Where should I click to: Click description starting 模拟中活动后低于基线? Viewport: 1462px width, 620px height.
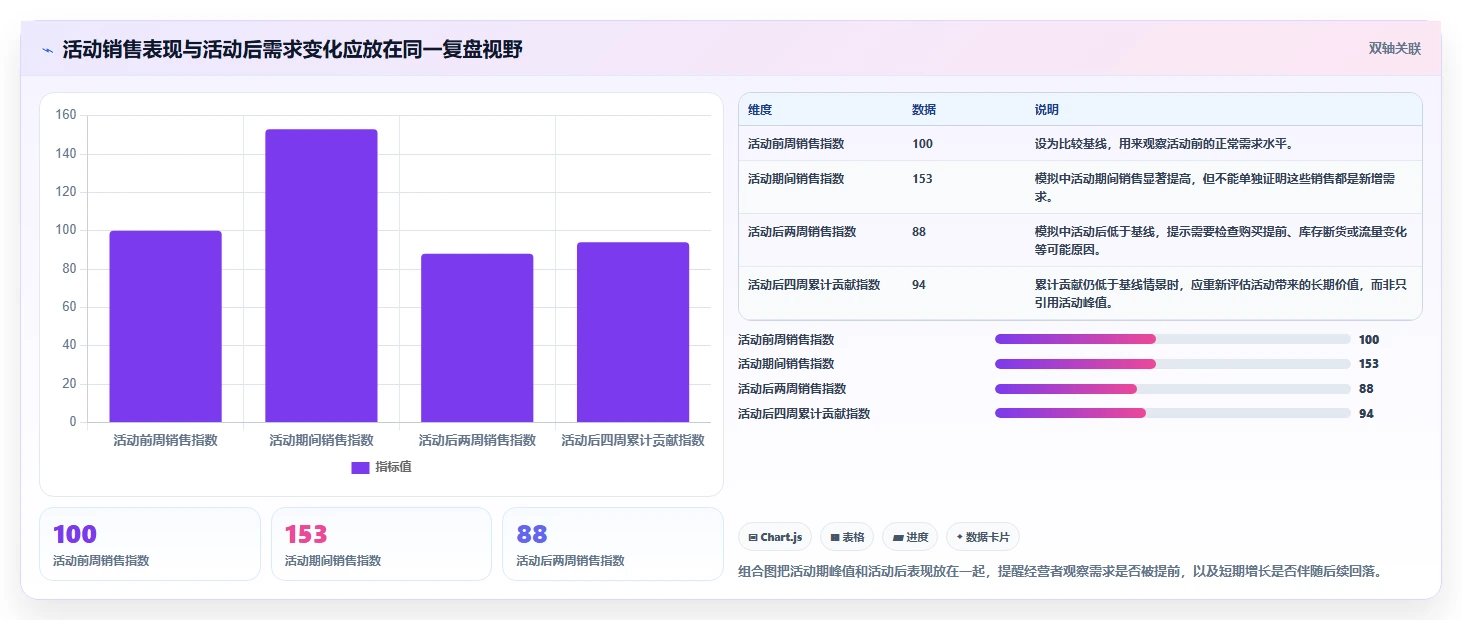pyautogui.click(x=1221, y=240)
